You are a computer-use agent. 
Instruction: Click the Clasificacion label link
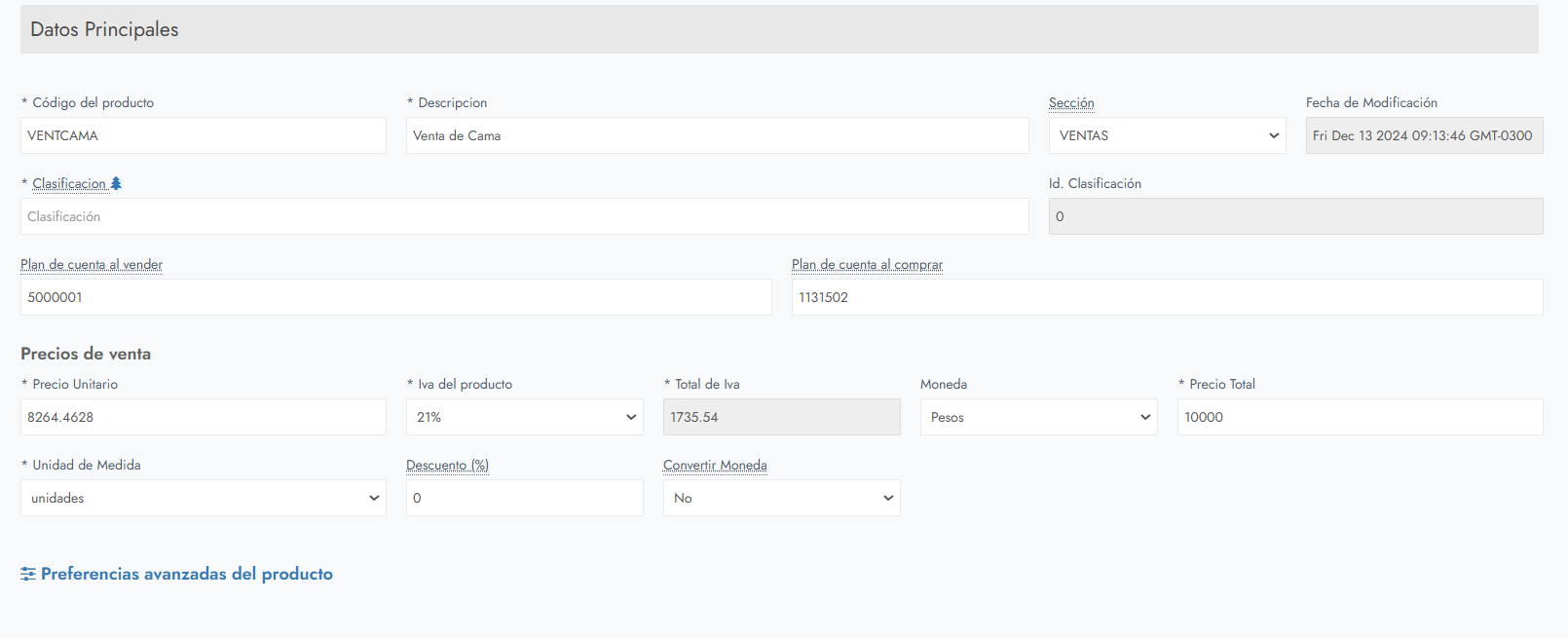pos(68,183)
